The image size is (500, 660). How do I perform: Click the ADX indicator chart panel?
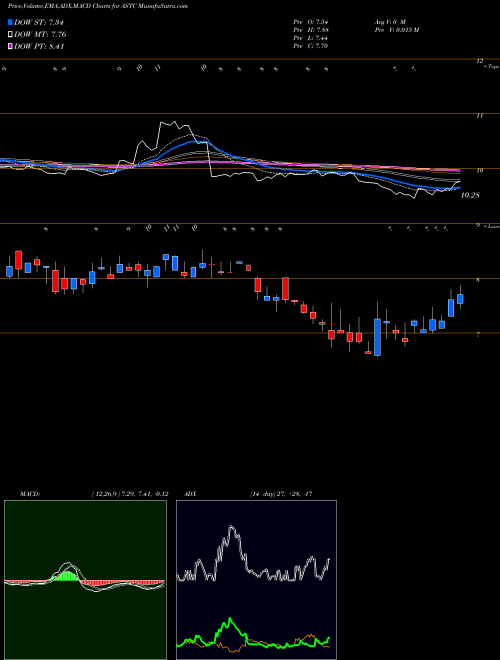point(256,580)
